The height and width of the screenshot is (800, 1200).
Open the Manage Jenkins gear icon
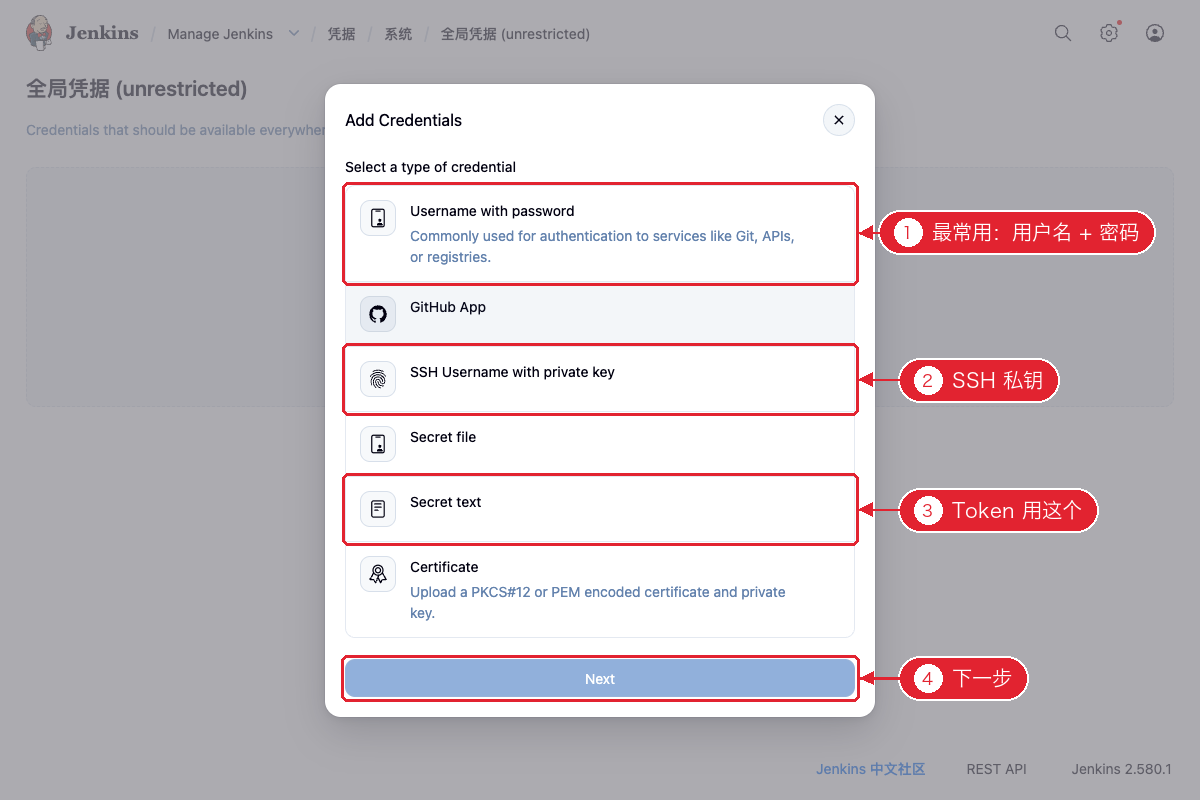click(x=1109, y=33)
